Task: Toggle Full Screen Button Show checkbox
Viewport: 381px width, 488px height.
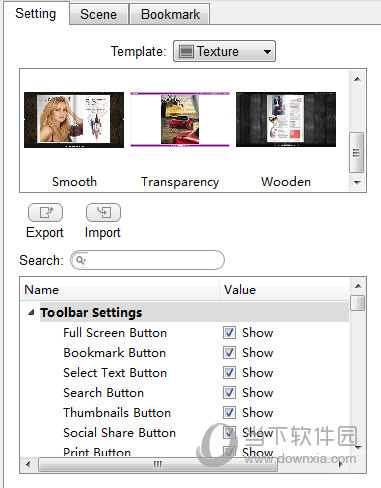Action: [229, 333]
